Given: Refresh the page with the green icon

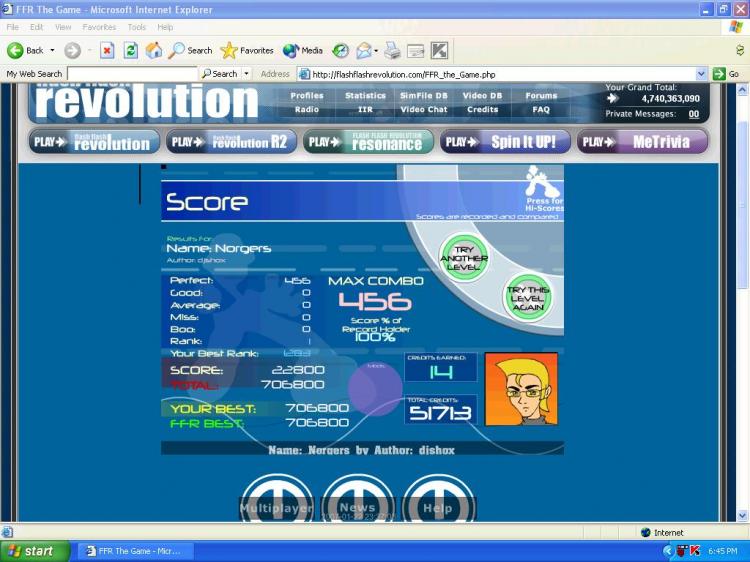Looking at the screenshot, I should click(x=131, y=50).
